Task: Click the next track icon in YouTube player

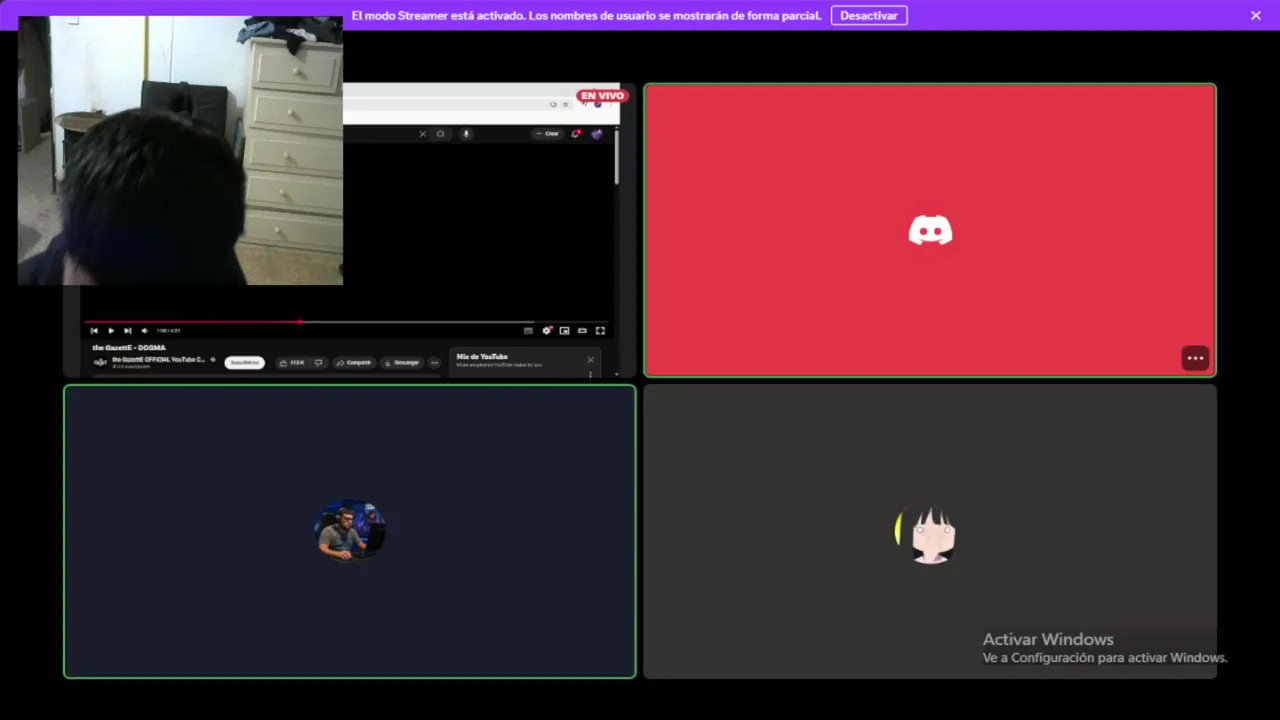Action: (127, 331)
